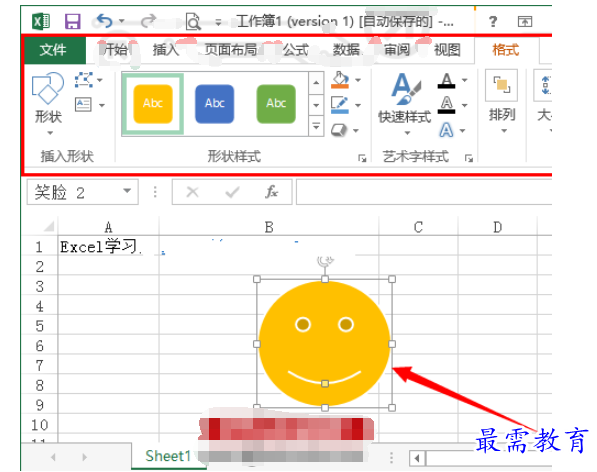This screenshot has height=472, width=597.
Task: Open 快速样式 WordArt quick styles
Action: (x=405, y=104)
